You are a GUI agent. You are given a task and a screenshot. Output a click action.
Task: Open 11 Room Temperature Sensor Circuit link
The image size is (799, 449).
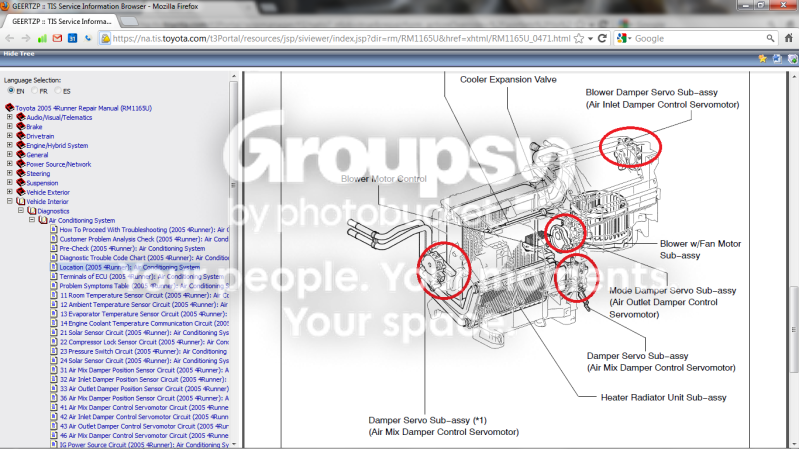coord(144,296)
